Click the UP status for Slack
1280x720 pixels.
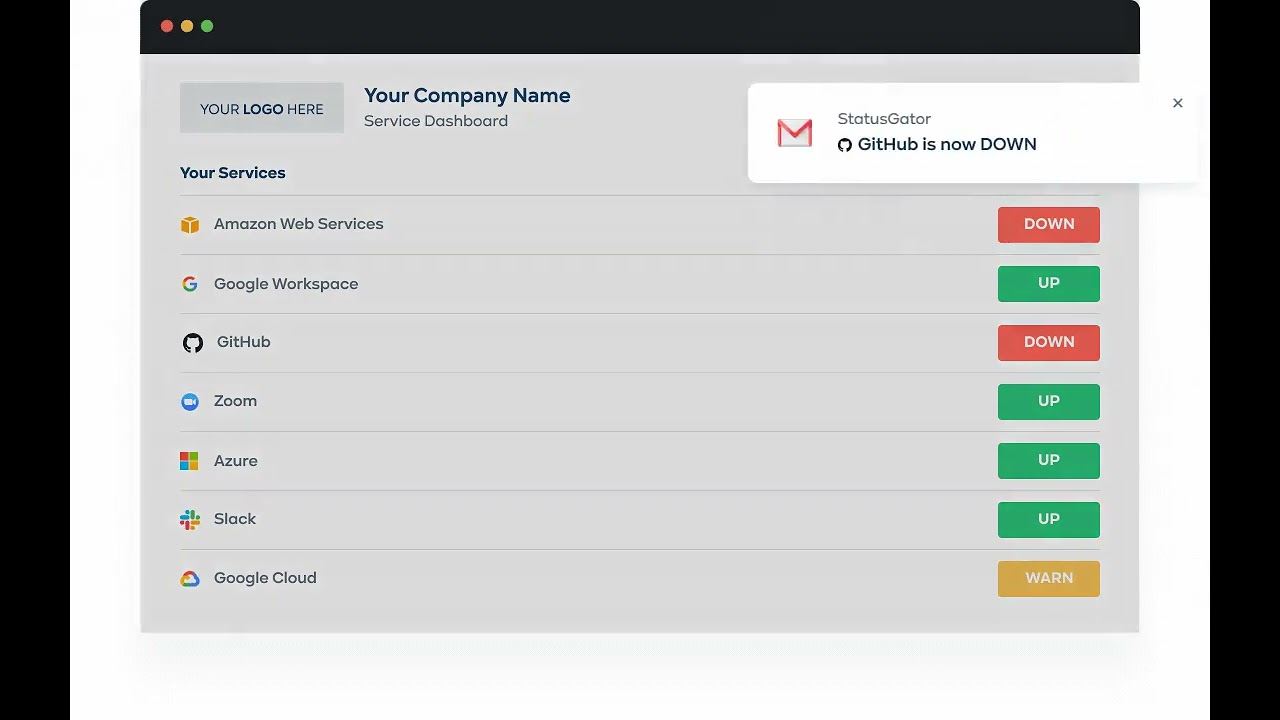1049,520
